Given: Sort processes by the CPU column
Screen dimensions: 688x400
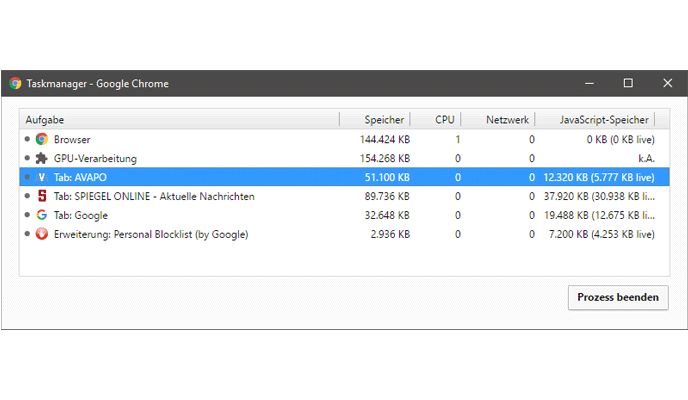Looking at the screenshot, I should (x=444, y=120).
